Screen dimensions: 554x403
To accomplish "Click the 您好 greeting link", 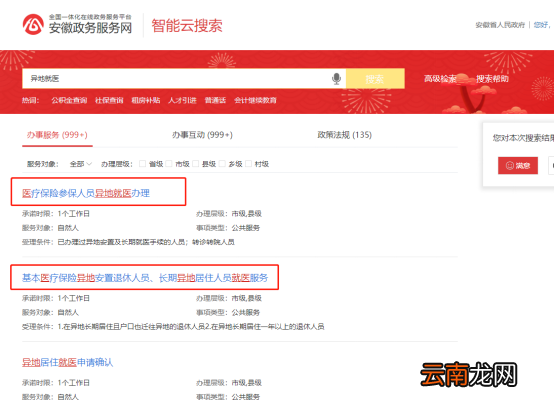I will (x=542, y=25).
